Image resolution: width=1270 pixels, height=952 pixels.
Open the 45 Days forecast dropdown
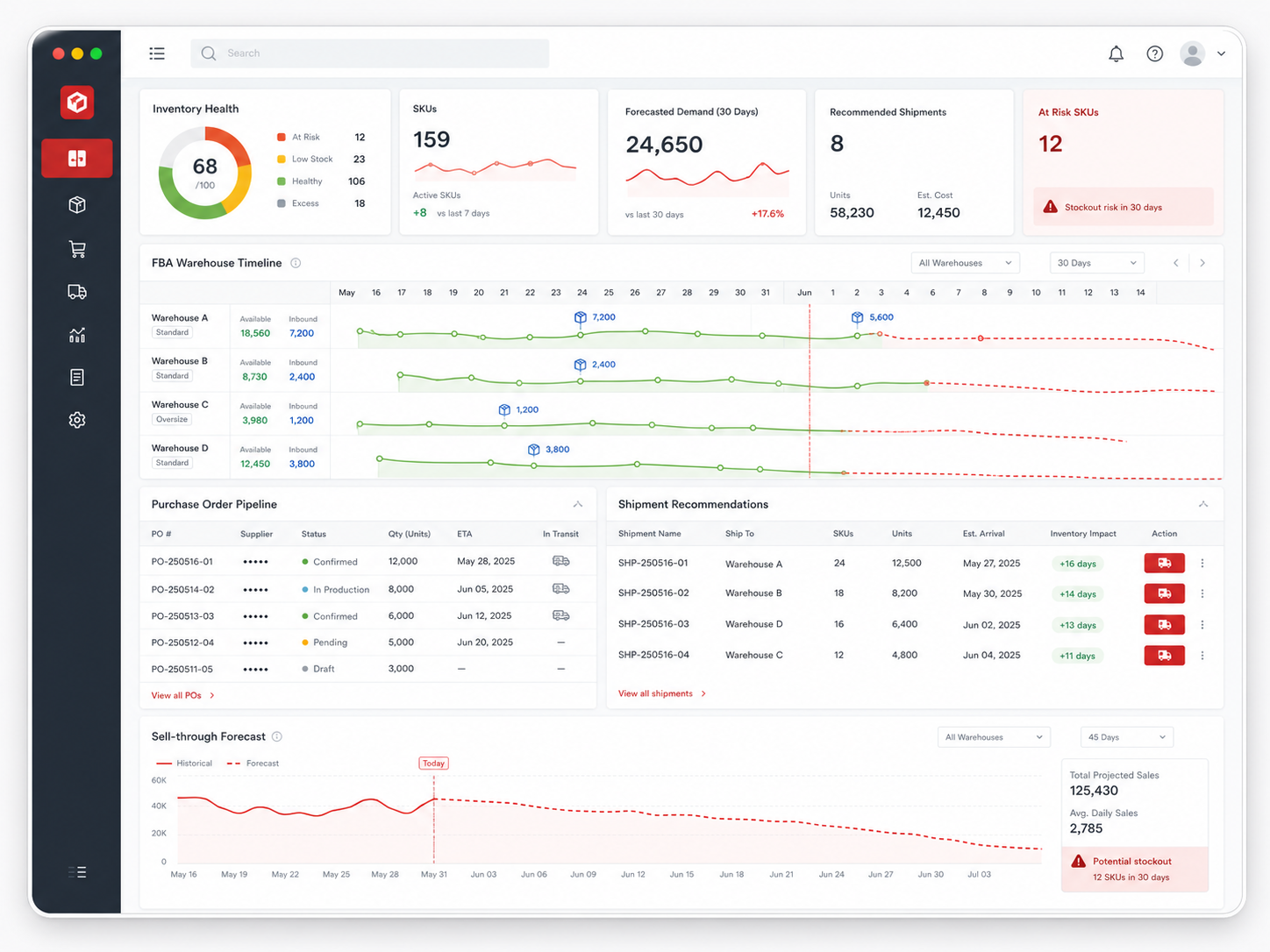[1127, 737]
